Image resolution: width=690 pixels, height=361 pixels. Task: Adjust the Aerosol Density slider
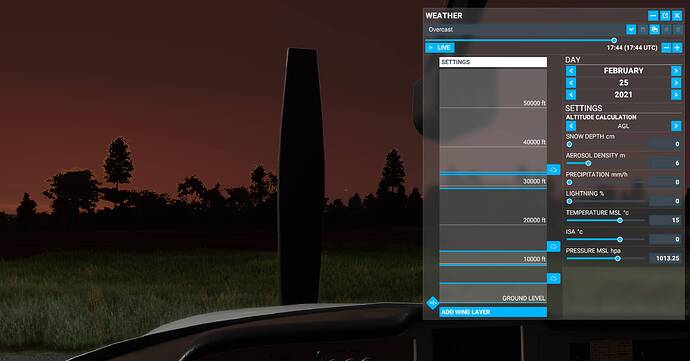(x=588, y=163)
